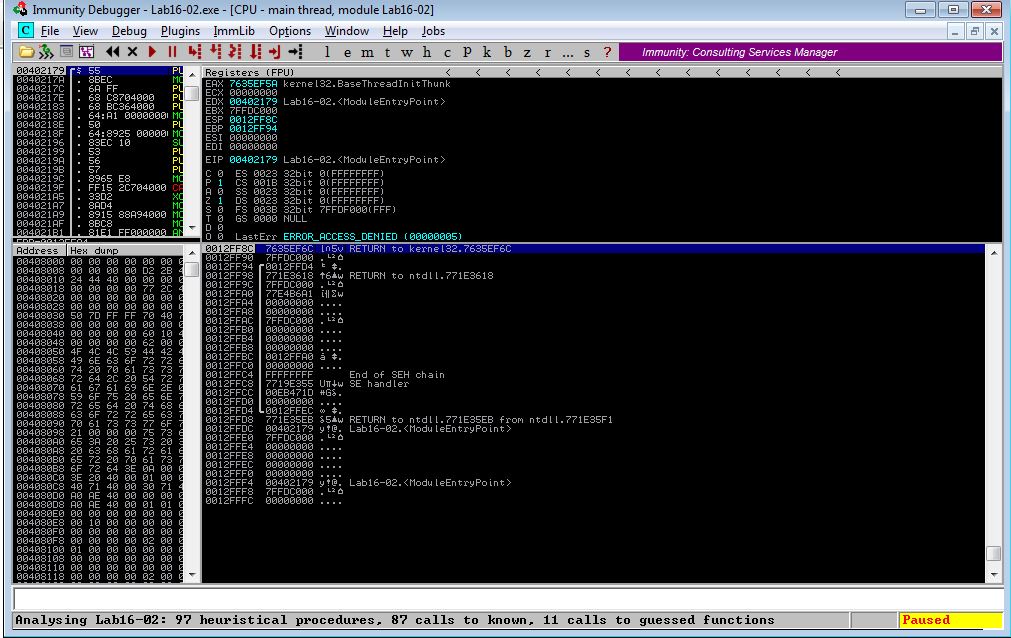Open the Log window with the l button
This screenshot has width=1011, height=638.
[328, 52]
